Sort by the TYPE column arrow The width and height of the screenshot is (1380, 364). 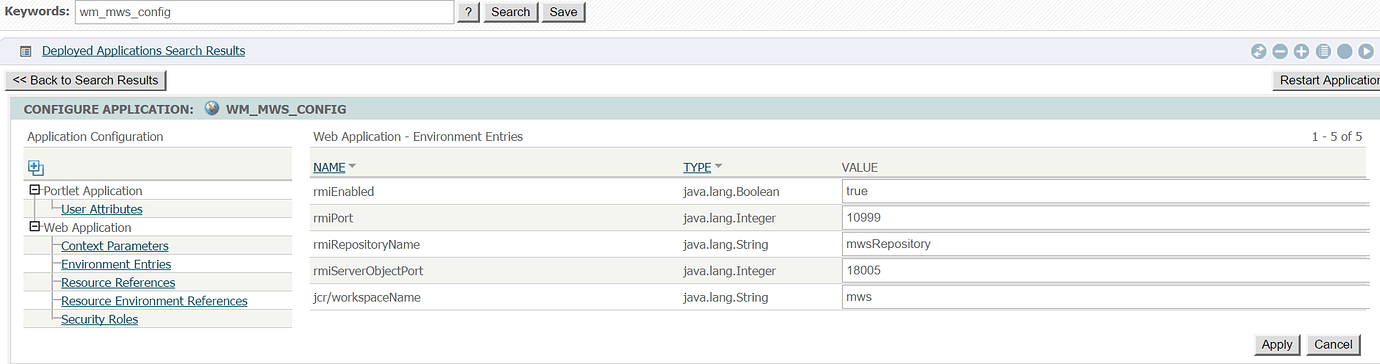[x=719, y=167]
